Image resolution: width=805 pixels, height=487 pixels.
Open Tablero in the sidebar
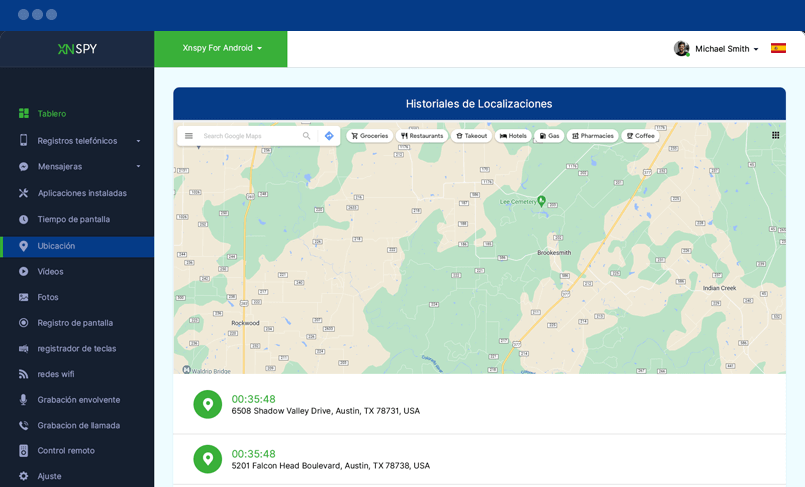52,114
